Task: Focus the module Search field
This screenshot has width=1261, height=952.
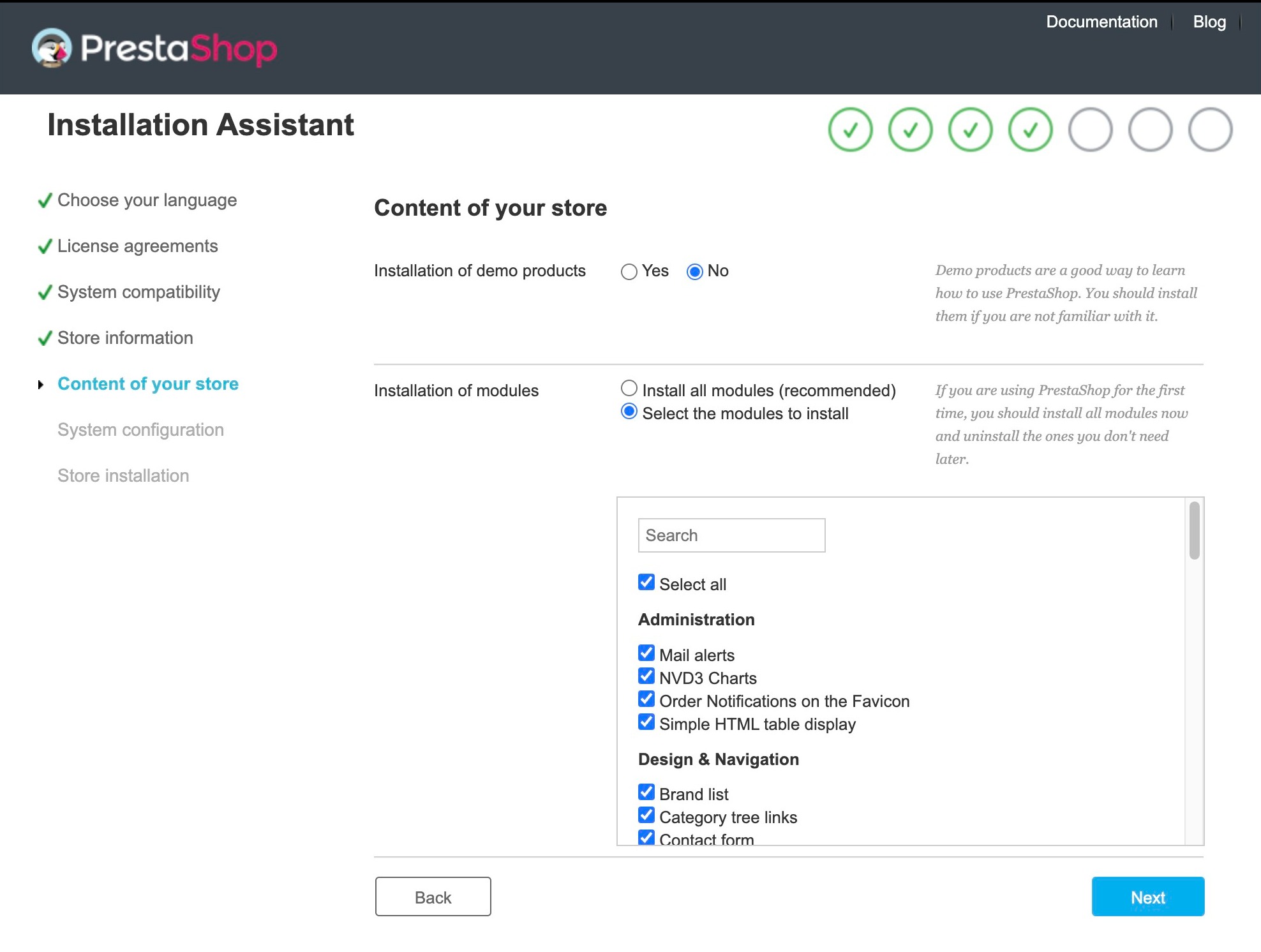Action: 731,535
